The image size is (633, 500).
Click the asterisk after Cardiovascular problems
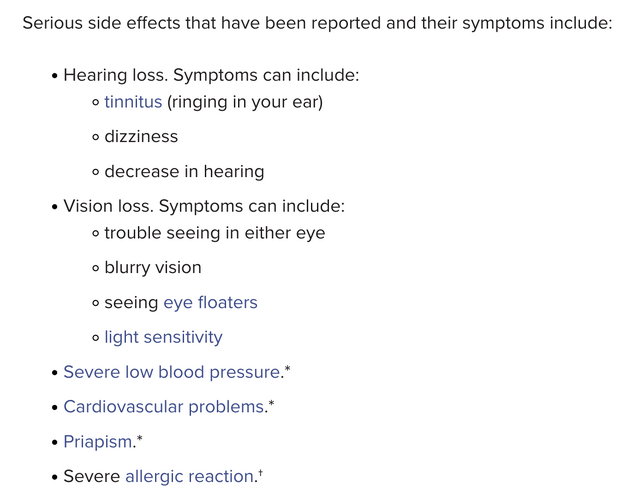271,403
